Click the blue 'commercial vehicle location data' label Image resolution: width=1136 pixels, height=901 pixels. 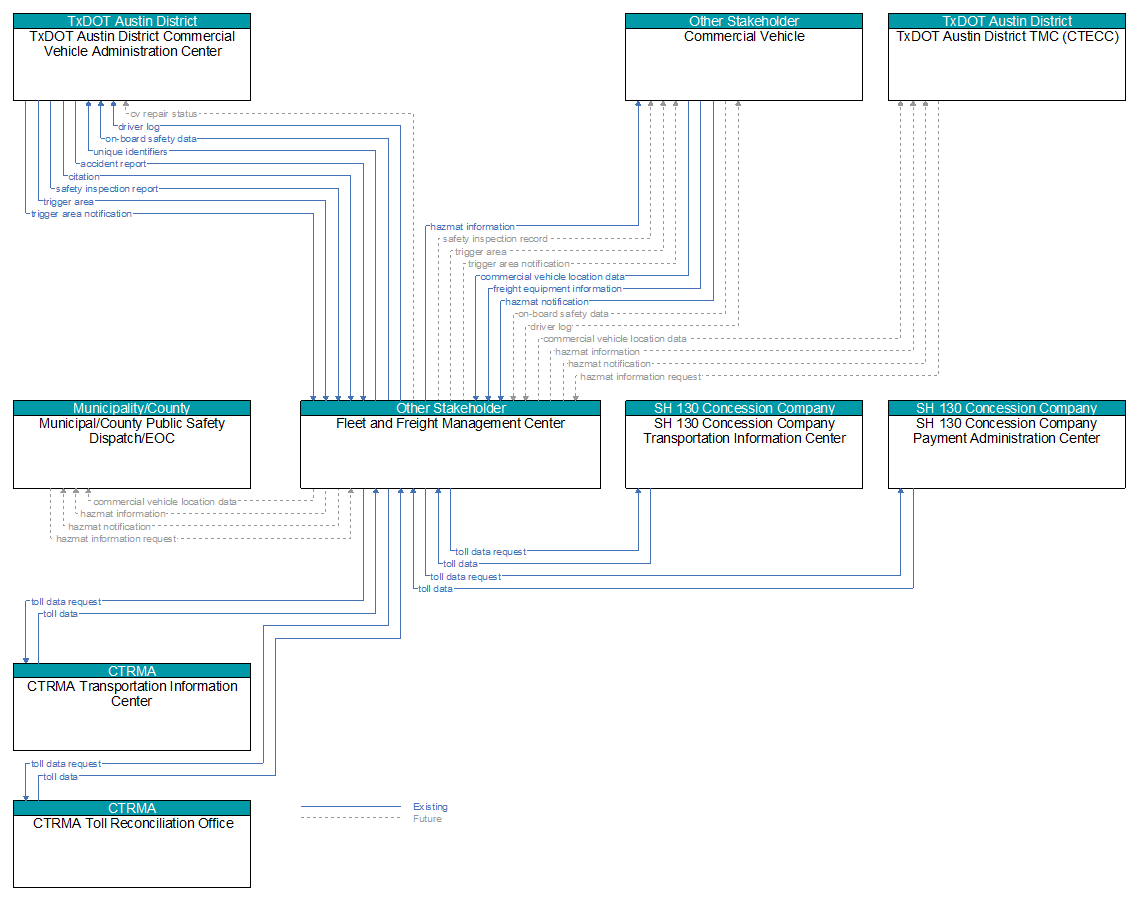552,277
